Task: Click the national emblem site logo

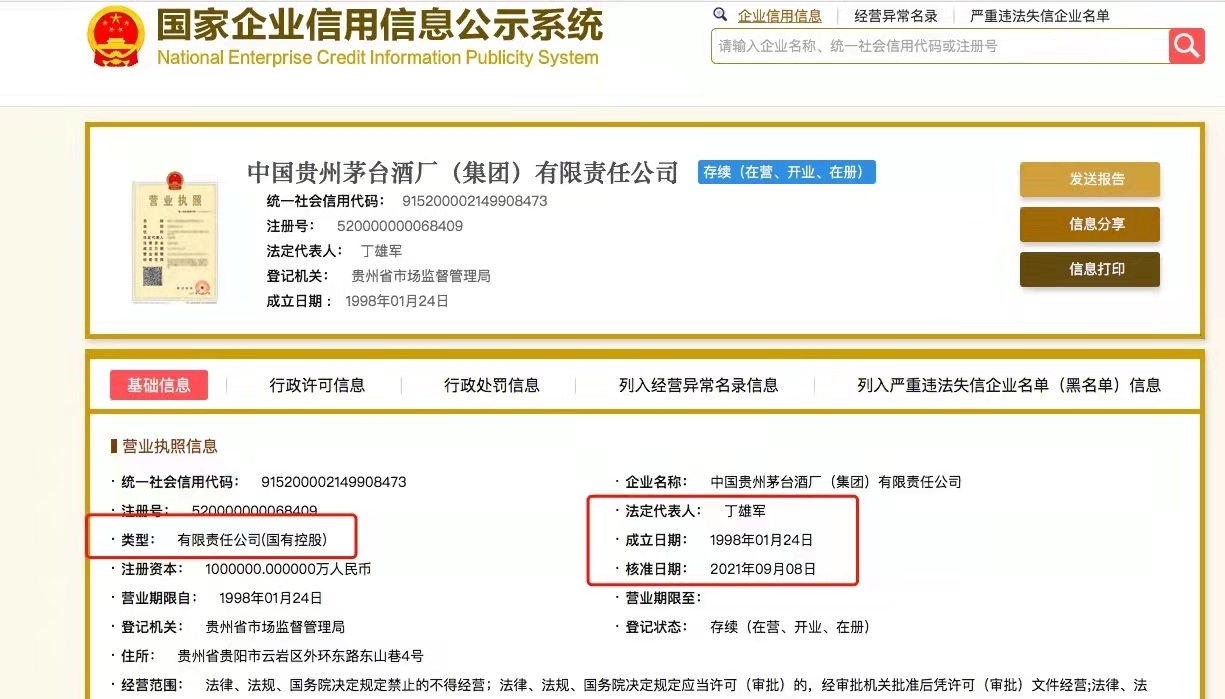Action: pyautogui.click(x=116, y=36)
